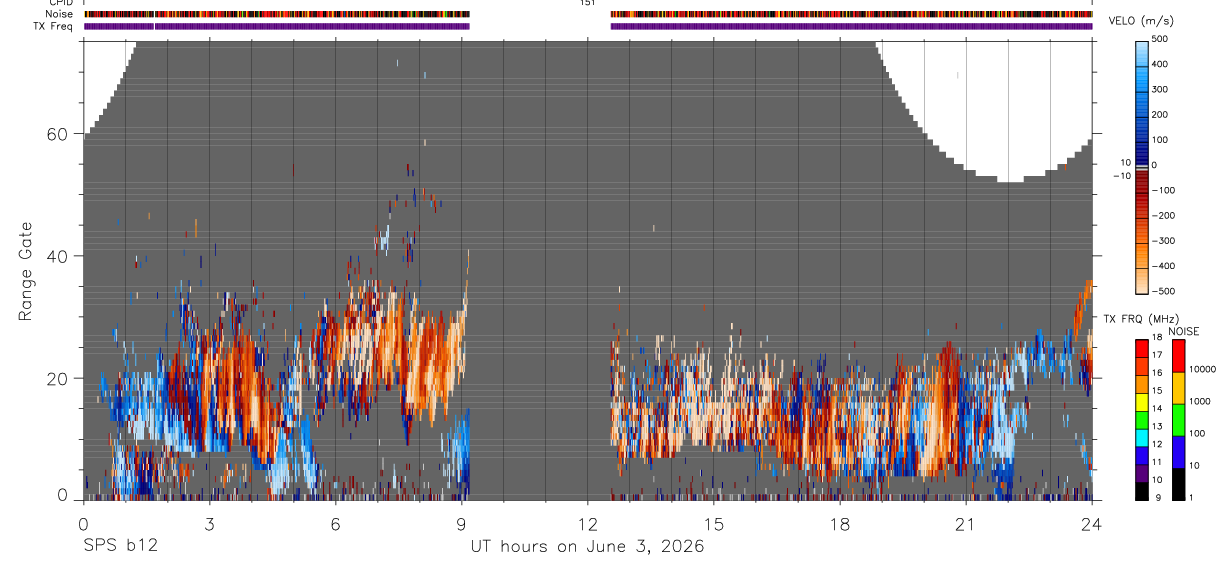Screen dimensions: 1228x567
Task: Click the red top segment of NOISE scale
Action: pos(1178,355)
